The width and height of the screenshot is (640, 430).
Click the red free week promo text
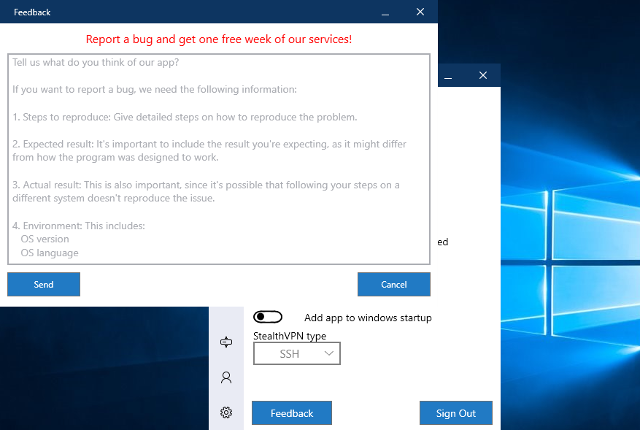click(218, 39)
